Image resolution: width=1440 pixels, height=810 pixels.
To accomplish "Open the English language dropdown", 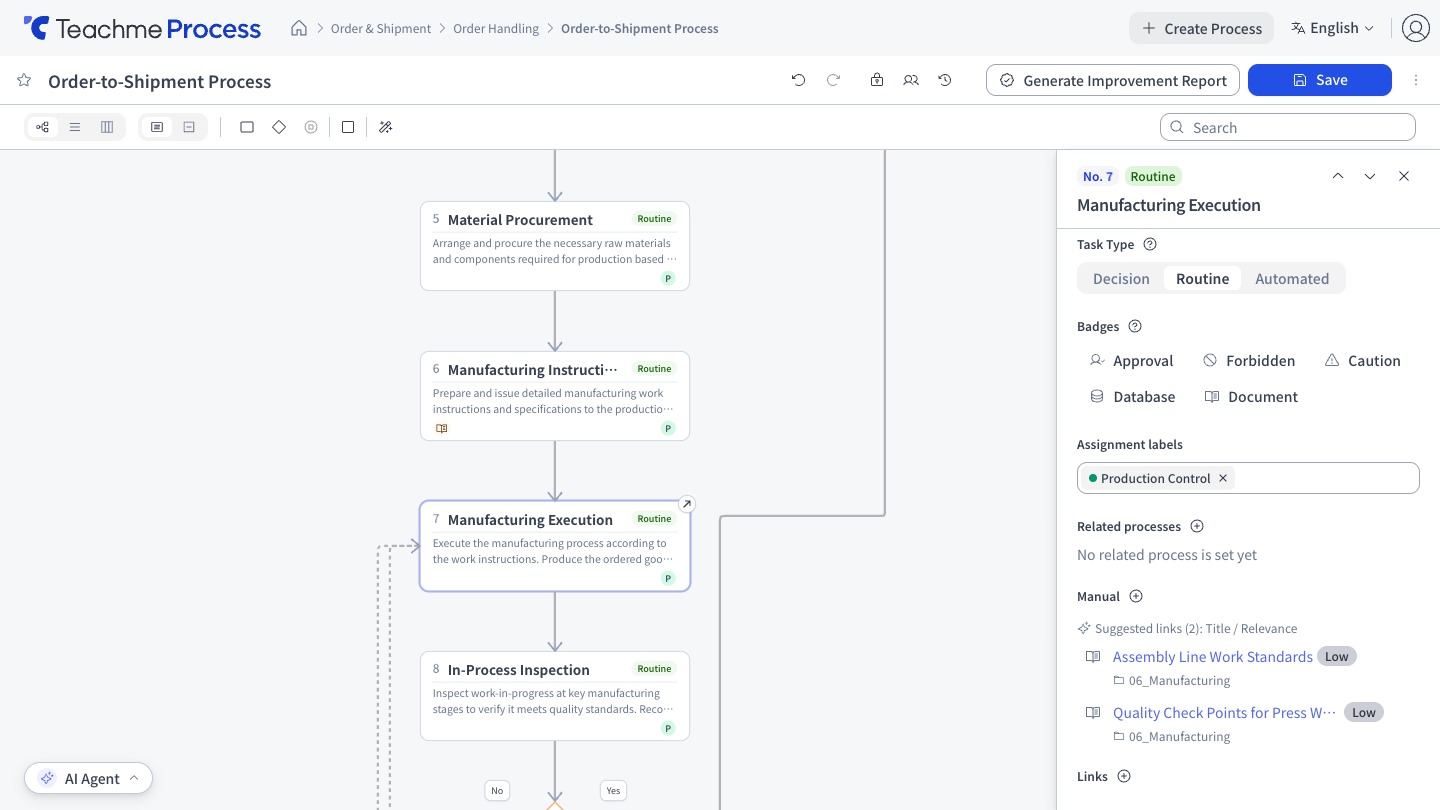I will (x=1333, y=28).
